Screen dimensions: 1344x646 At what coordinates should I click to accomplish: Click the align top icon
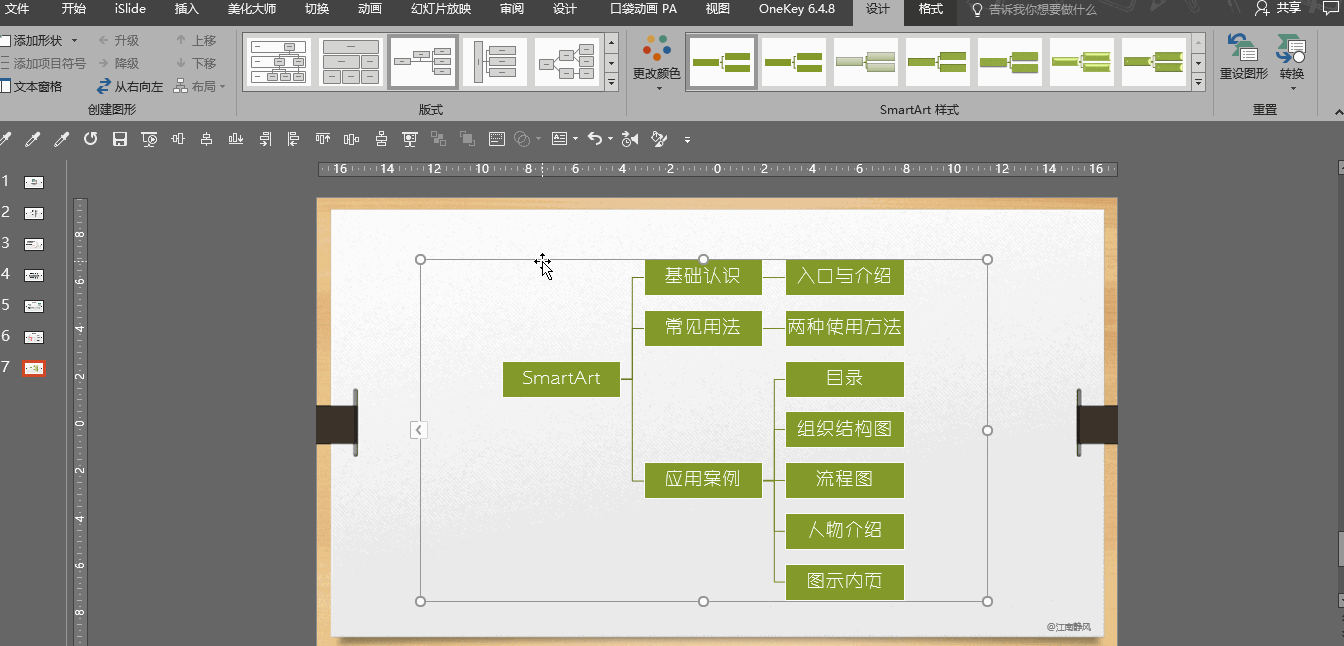[x=322, y=139]
